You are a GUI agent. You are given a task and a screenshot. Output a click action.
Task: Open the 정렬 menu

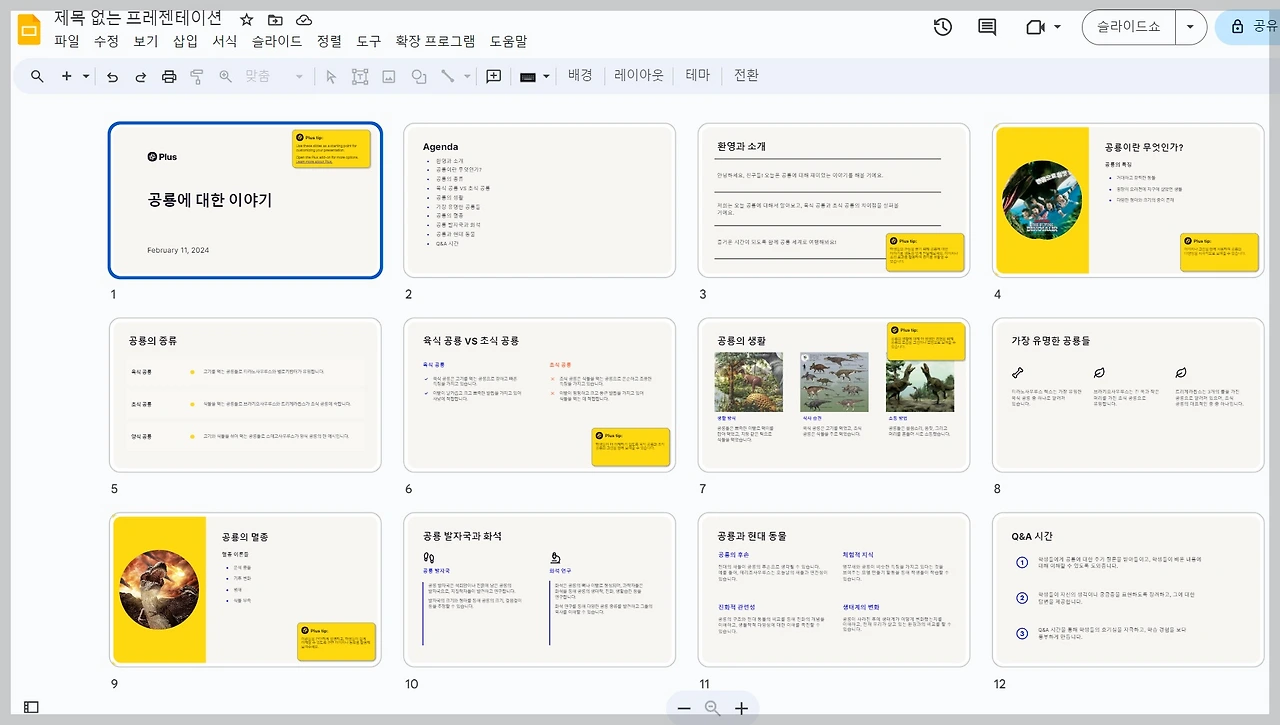click(329, 41)
